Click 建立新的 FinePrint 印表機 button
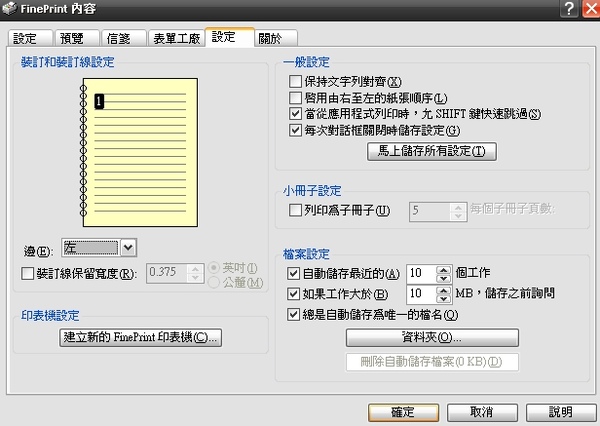 [x=140, y=338]
